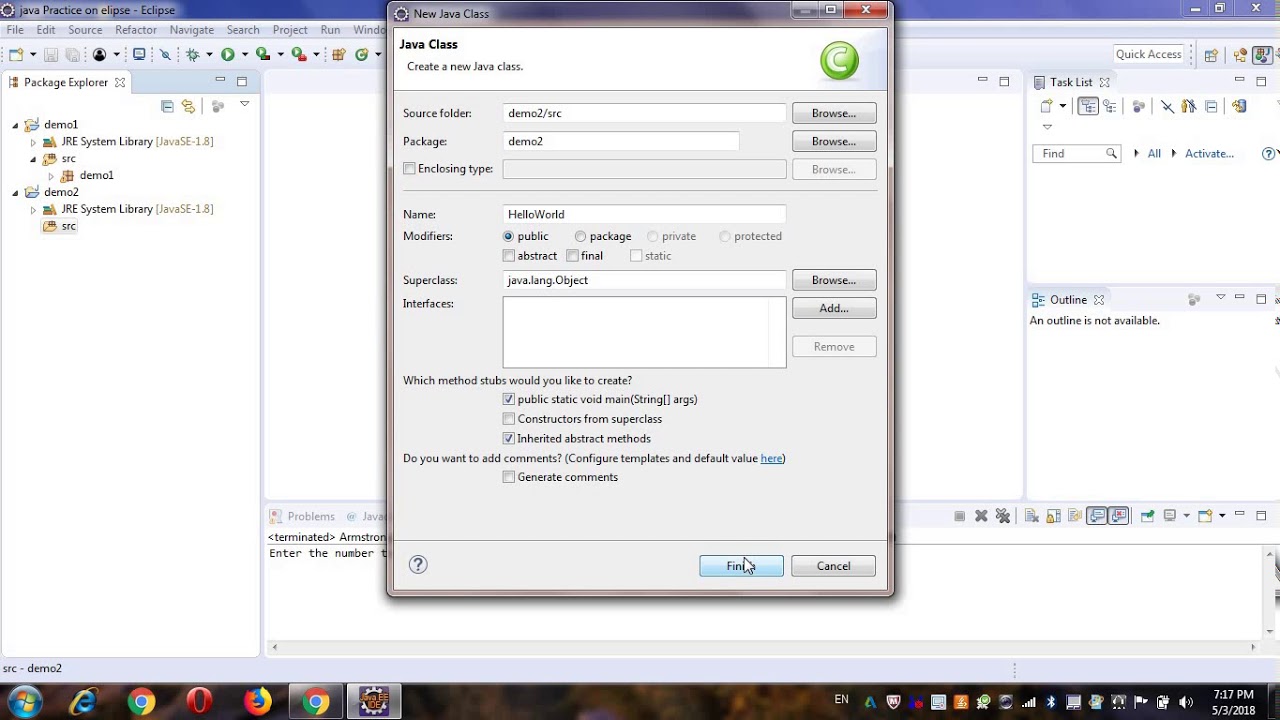Browse for the Source folder
1280x720 pixels.
tap(834, 113)
